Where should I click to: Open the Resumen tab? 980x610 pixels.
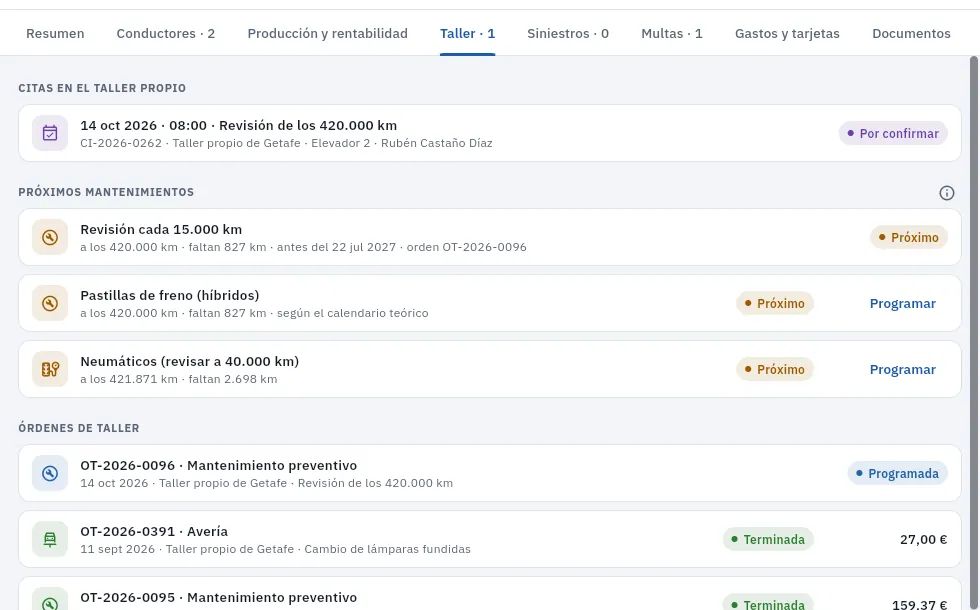pyautogui.click(x=55, y=34)
